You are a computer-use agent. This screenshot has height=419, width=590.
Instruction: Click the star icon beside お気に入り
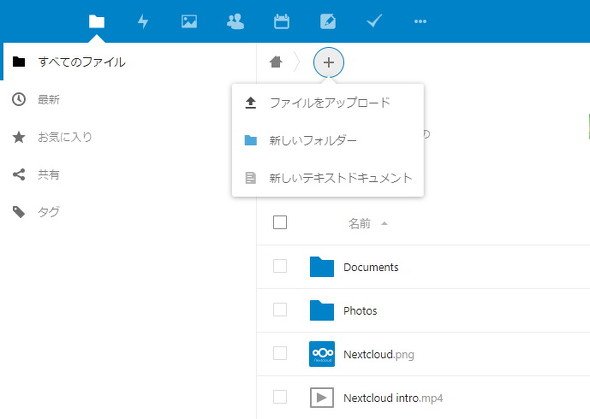19,137
